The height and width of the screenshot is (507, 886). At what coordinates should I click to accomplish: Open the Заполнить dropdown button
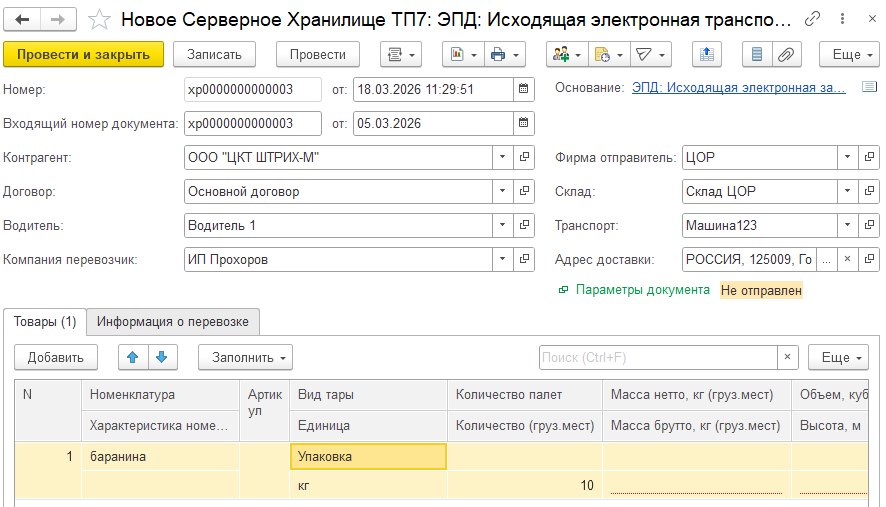coord(245,357)
